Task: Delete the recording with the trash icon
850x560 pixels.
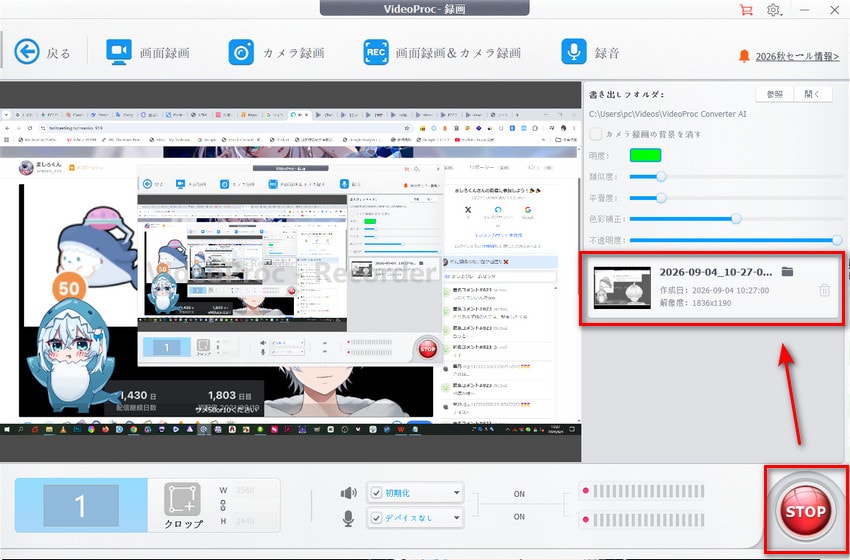Action: (x=825, y=290)
